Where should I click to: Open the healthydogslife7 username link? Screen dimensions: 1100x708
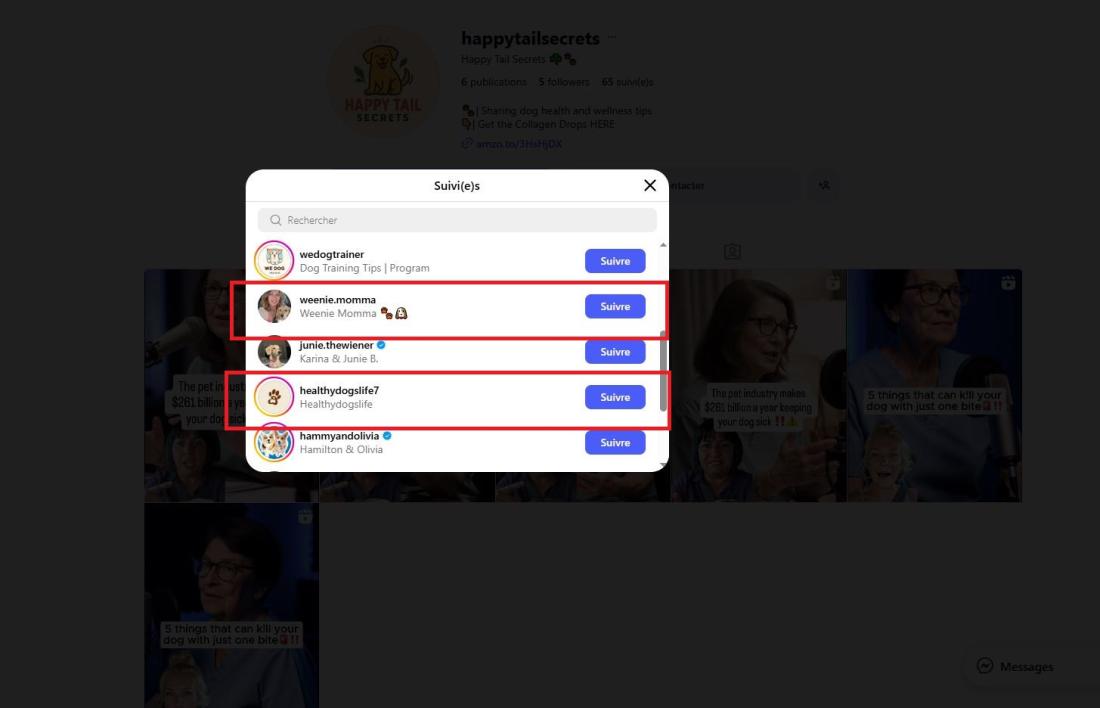click(x=339, y=390)
